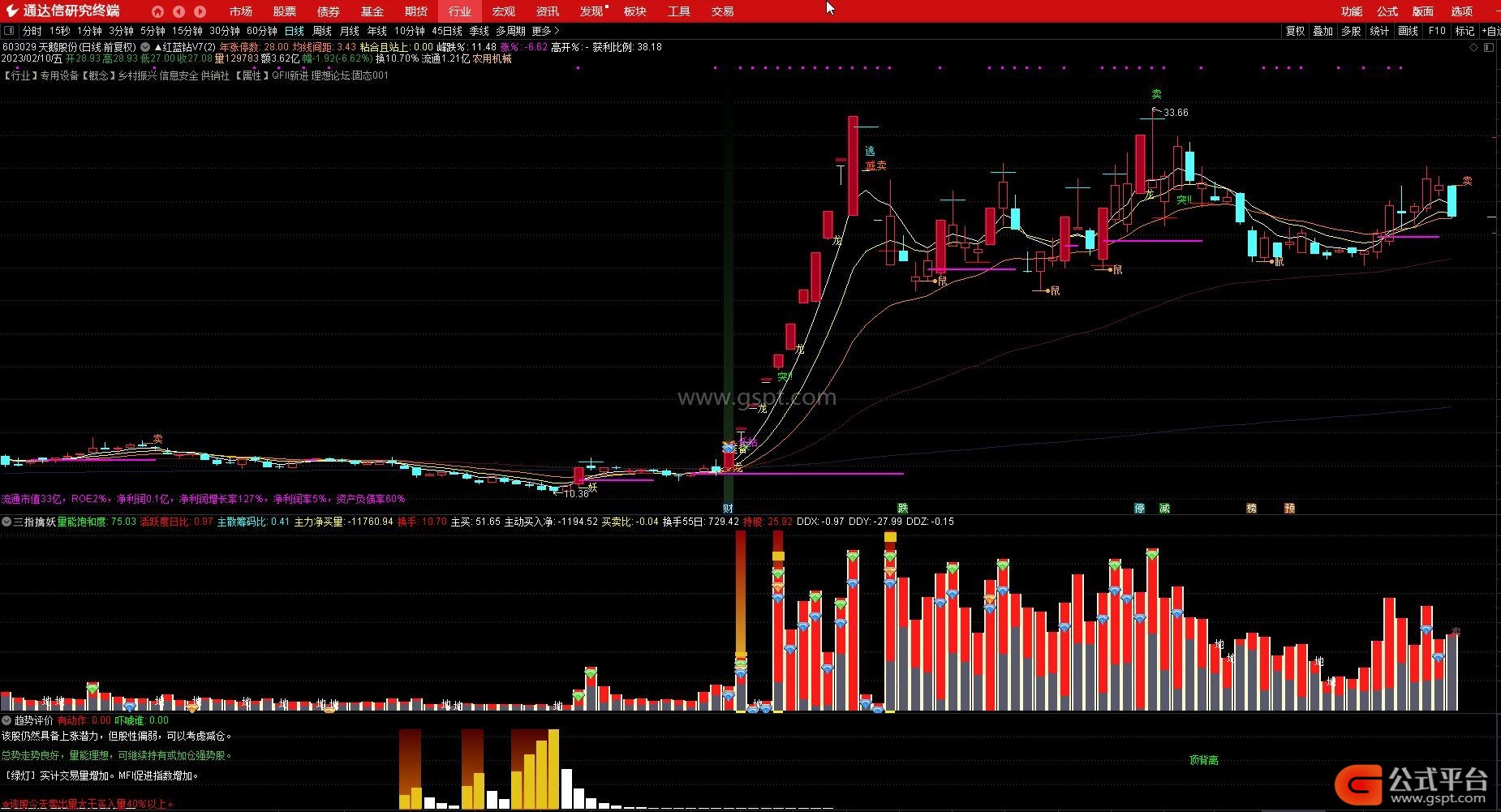Click the 叠加 overlay button
The image size is (1501, 812).
tap(1323, 31)
